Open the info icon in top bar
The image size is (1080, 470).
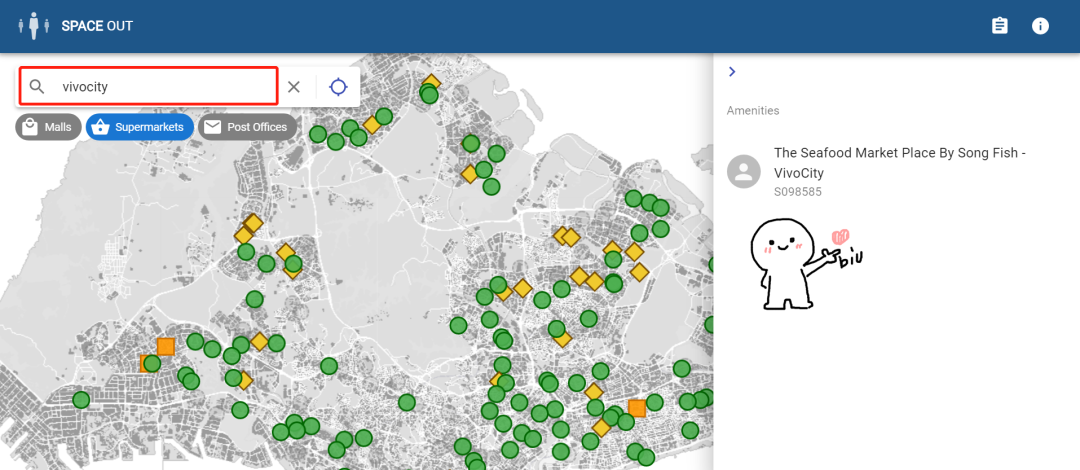click(1040, 26)
